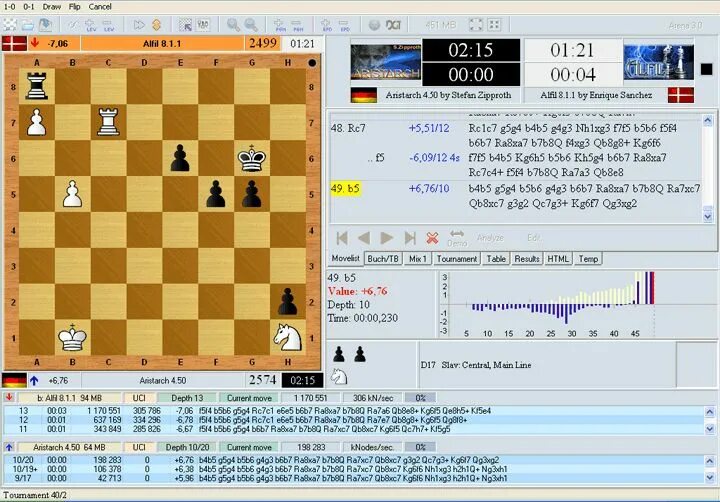Open the Tournament tab
This screenshot has width=720, height=502.
tap(456, 259)
